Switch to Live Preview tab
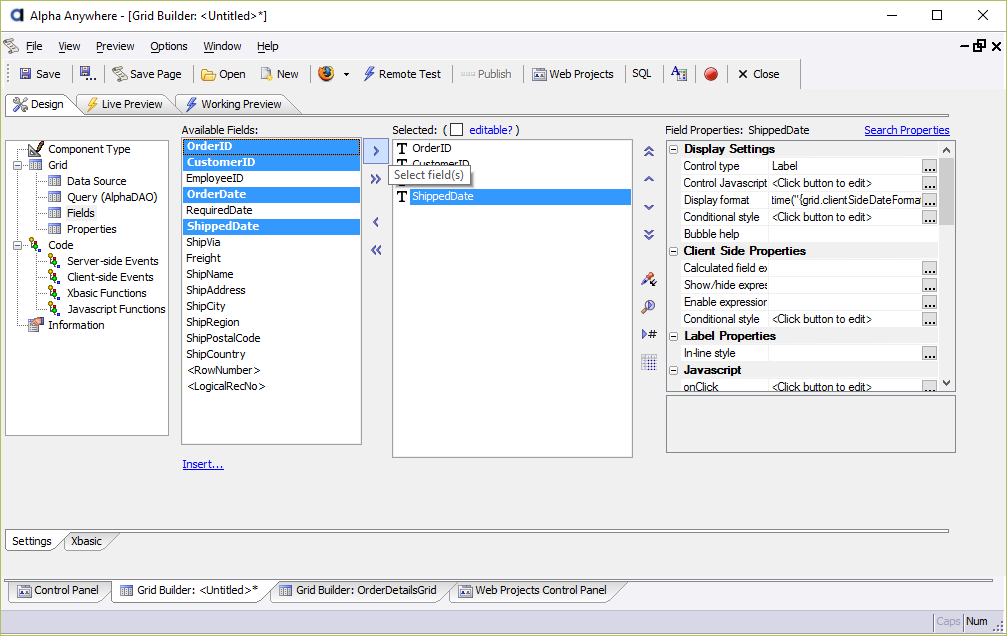Screen dimensions: 1007x636 pos(125,104)
